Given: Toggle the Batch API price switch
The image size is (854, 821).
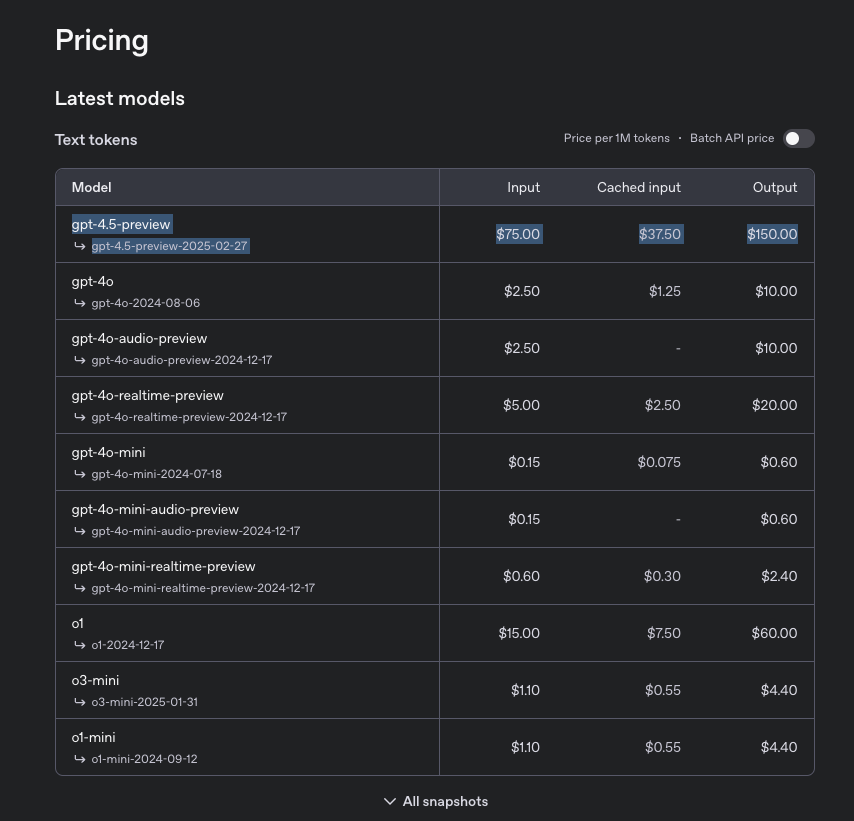Looking at the screenshot, I should 798,138.
